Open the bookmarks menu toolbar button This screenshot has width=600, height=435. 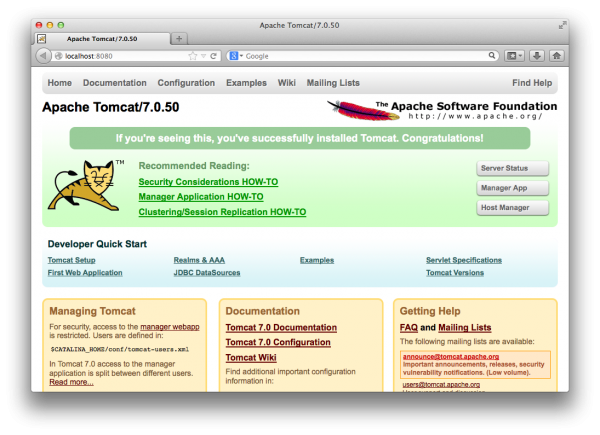click(x=514, y=56)
